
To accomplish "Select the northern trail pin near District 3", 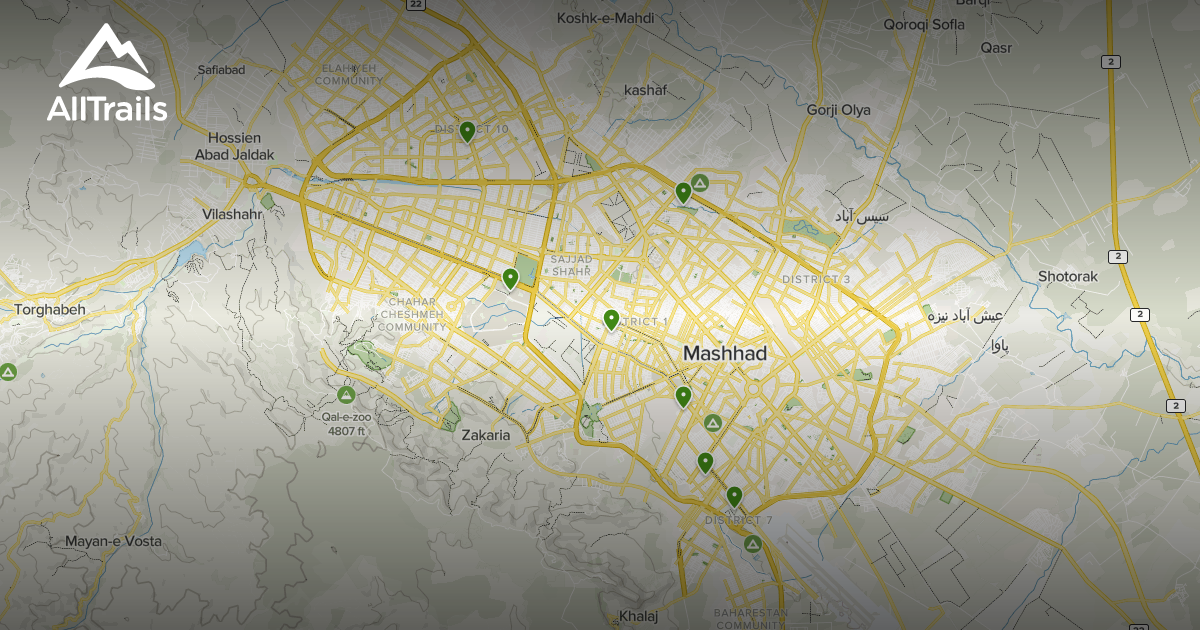I will [x=683, y=191].
